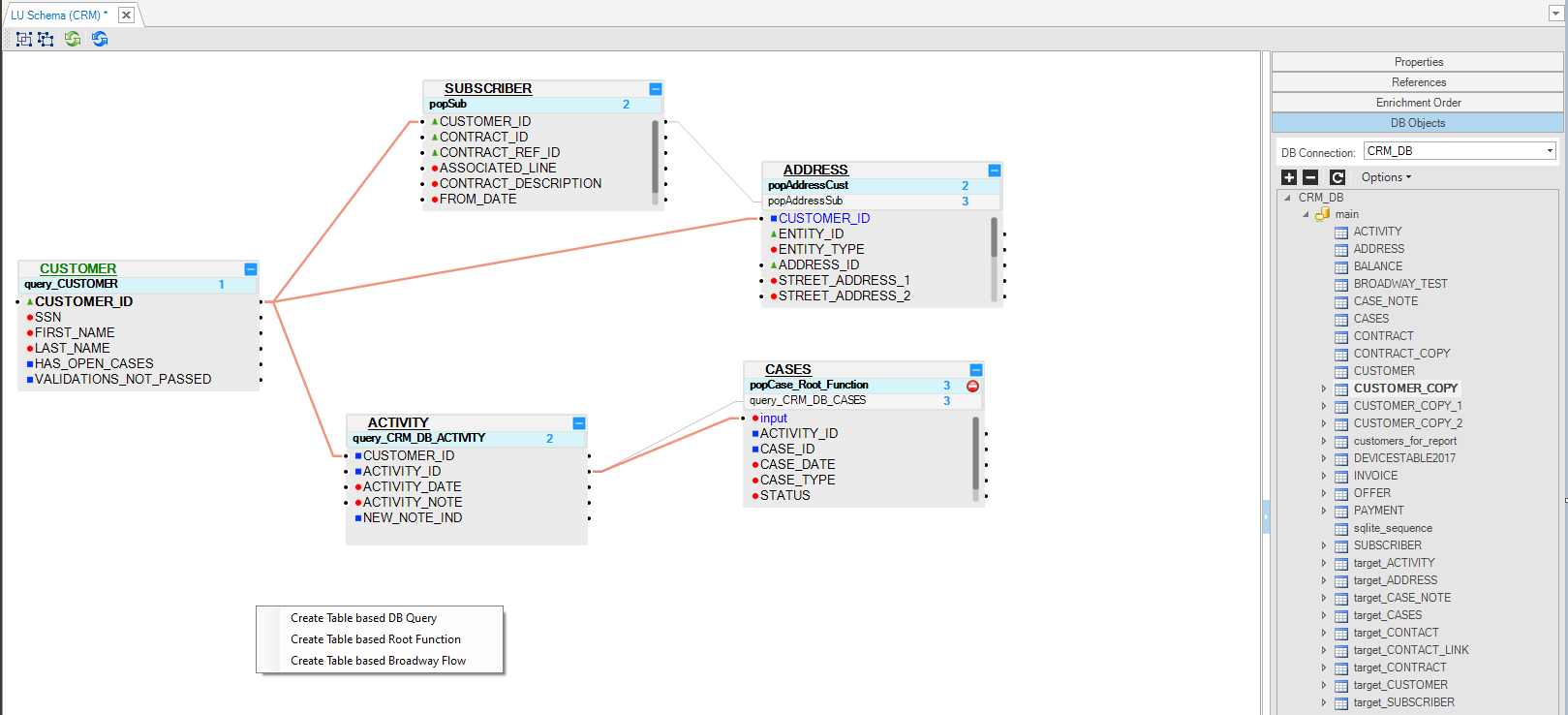Open the Options dropdown menu
The height and width of the screenshot is (715, 1568).
1386,177
